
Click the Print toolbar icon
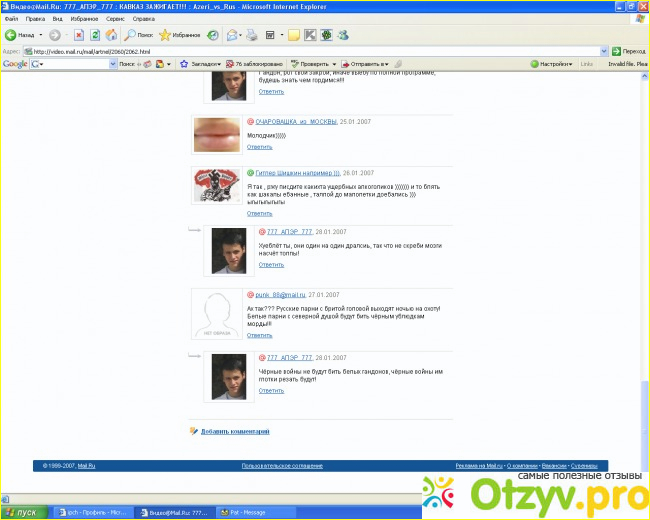coord(254,35)
